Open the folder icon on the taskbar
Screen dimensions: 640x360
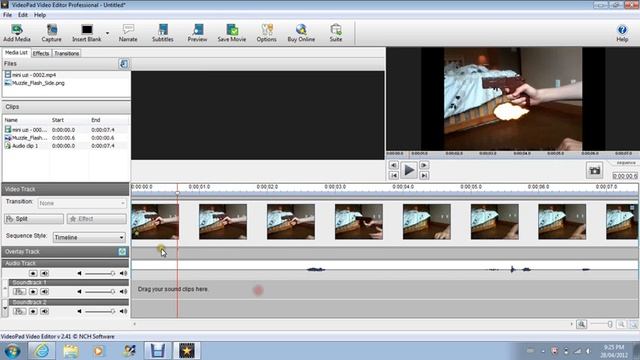(x=71, y=351)
